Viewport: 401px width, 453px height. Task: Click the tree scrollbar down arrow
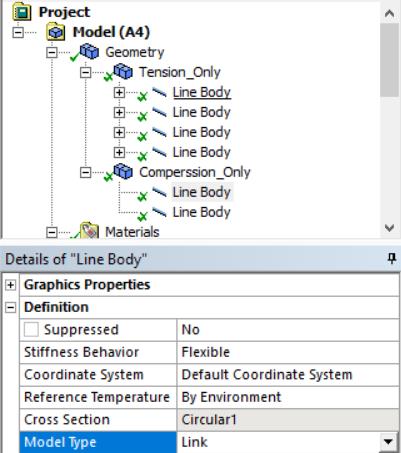pyautogui.click(x=389, y=228)
